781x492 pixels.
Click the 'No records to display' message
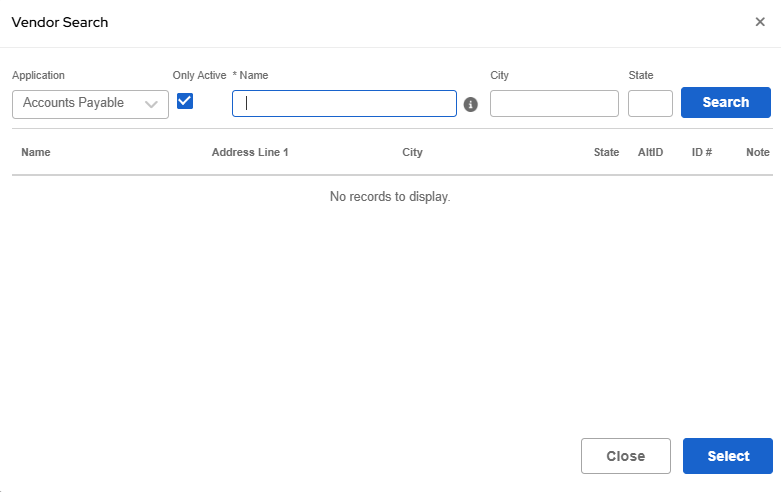click(x=390, y=197)
